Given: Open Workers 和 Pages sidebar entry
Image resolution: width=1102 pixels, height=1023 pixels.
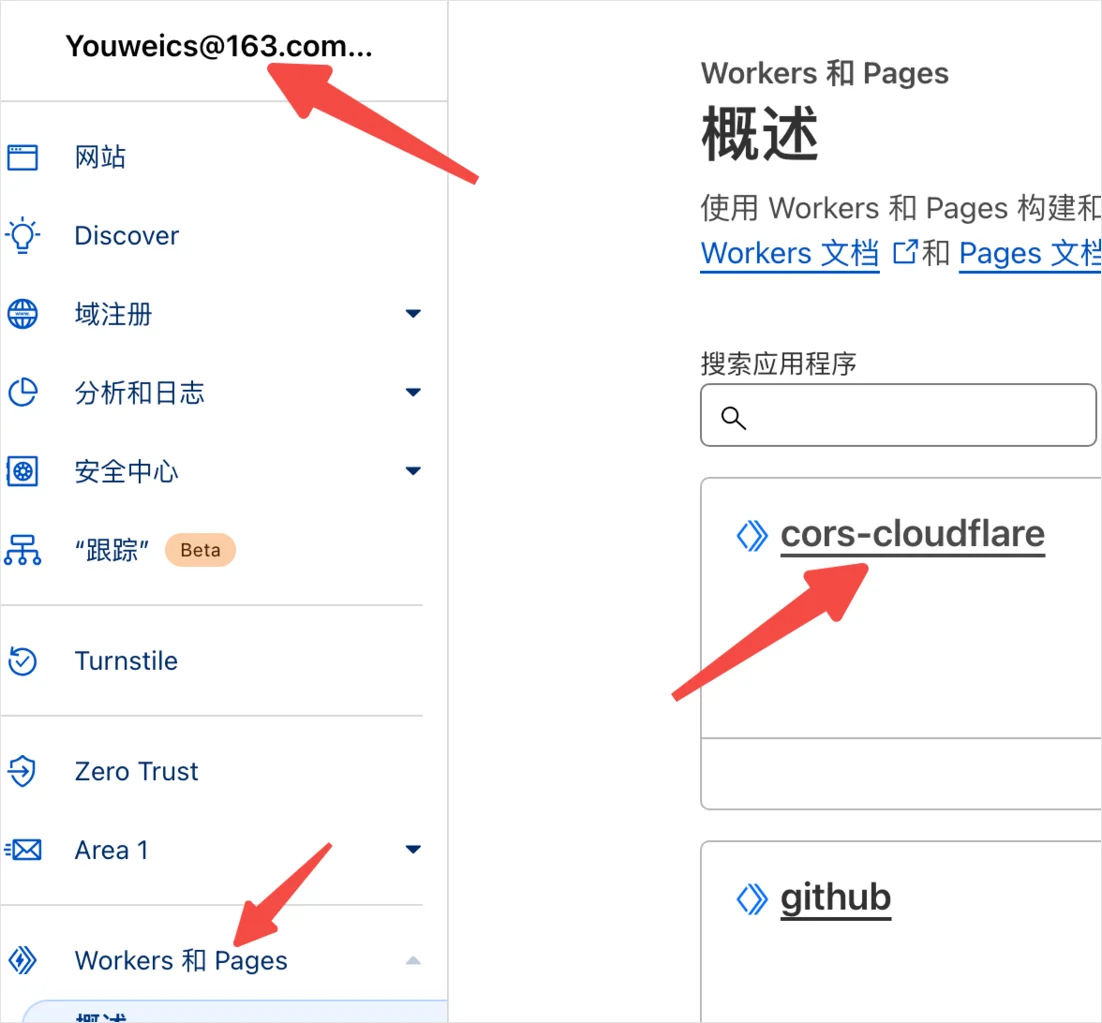Looking at the screenshot, I should [181, 960].
